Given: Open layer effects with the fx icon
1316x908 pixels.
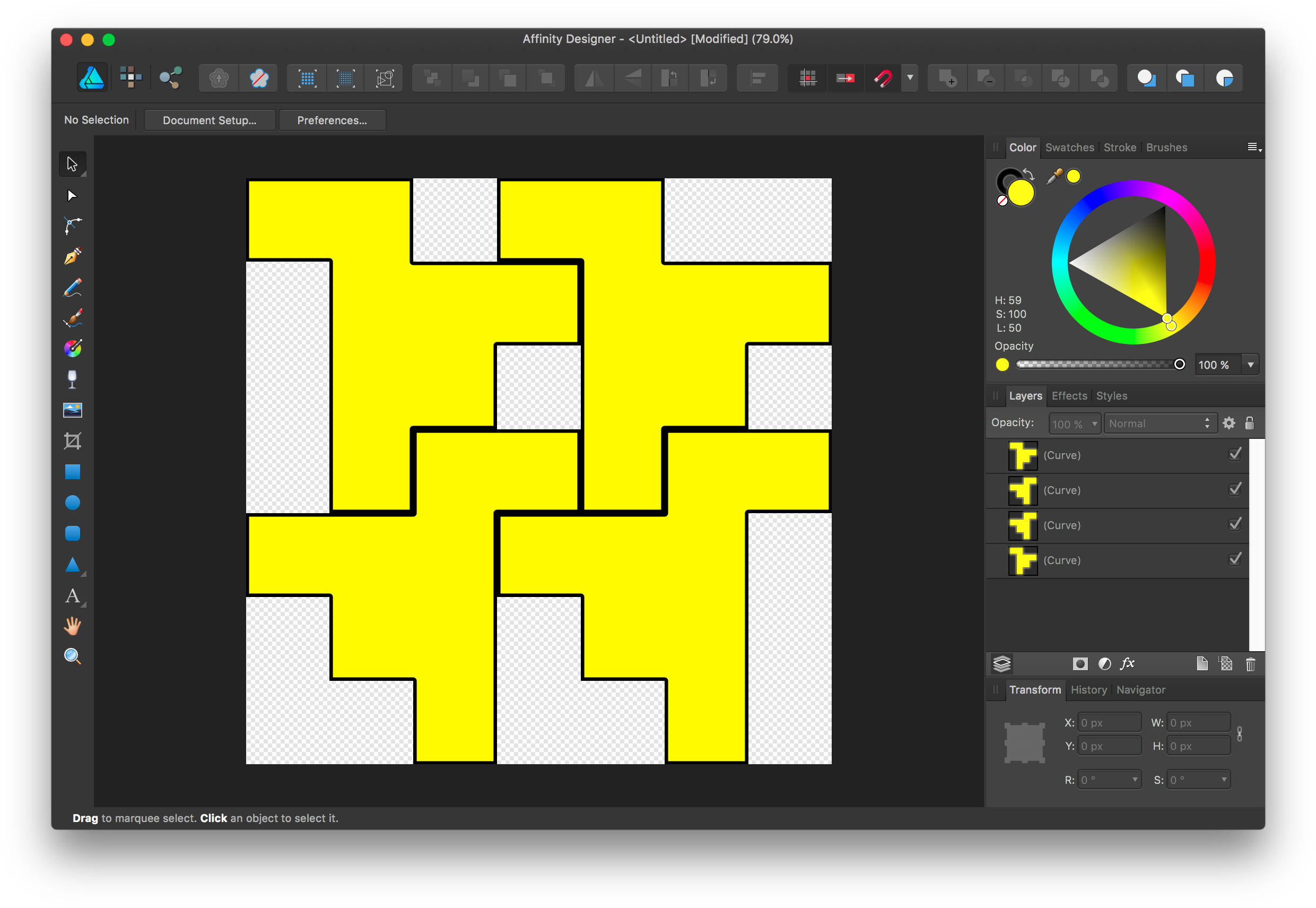Looking at the screenshot, I should click(x=1127, y=663).
